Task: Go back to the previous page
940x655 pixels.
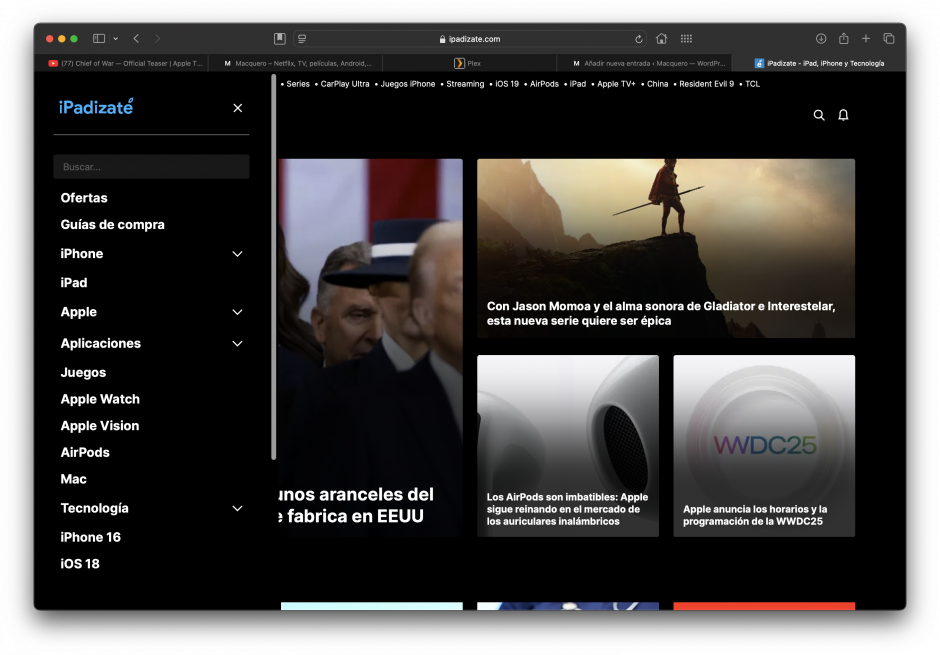Action: [136, 38]
